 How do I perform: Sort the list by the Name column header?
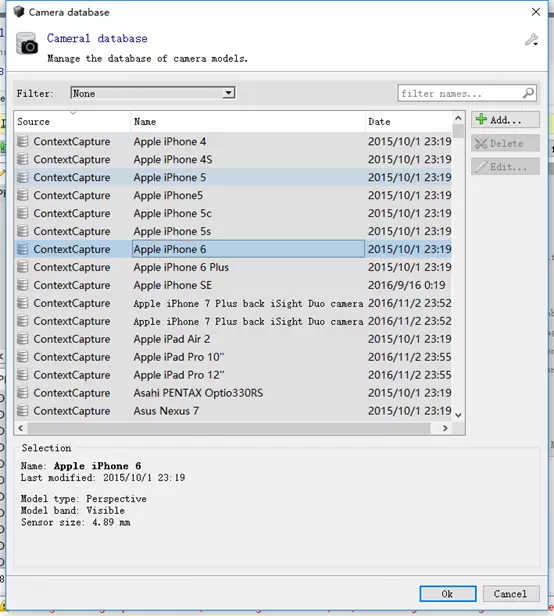point(248,122)
